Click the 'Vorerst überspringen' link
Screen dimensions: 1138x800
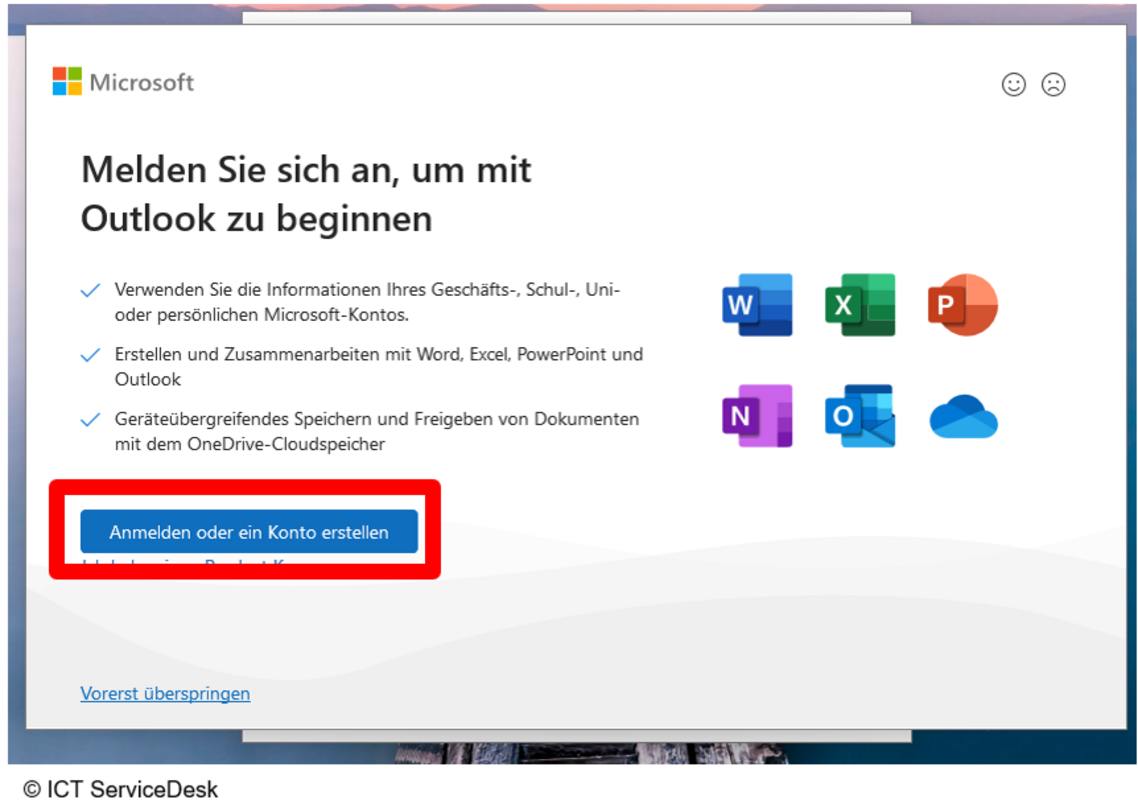click(165, 693)
